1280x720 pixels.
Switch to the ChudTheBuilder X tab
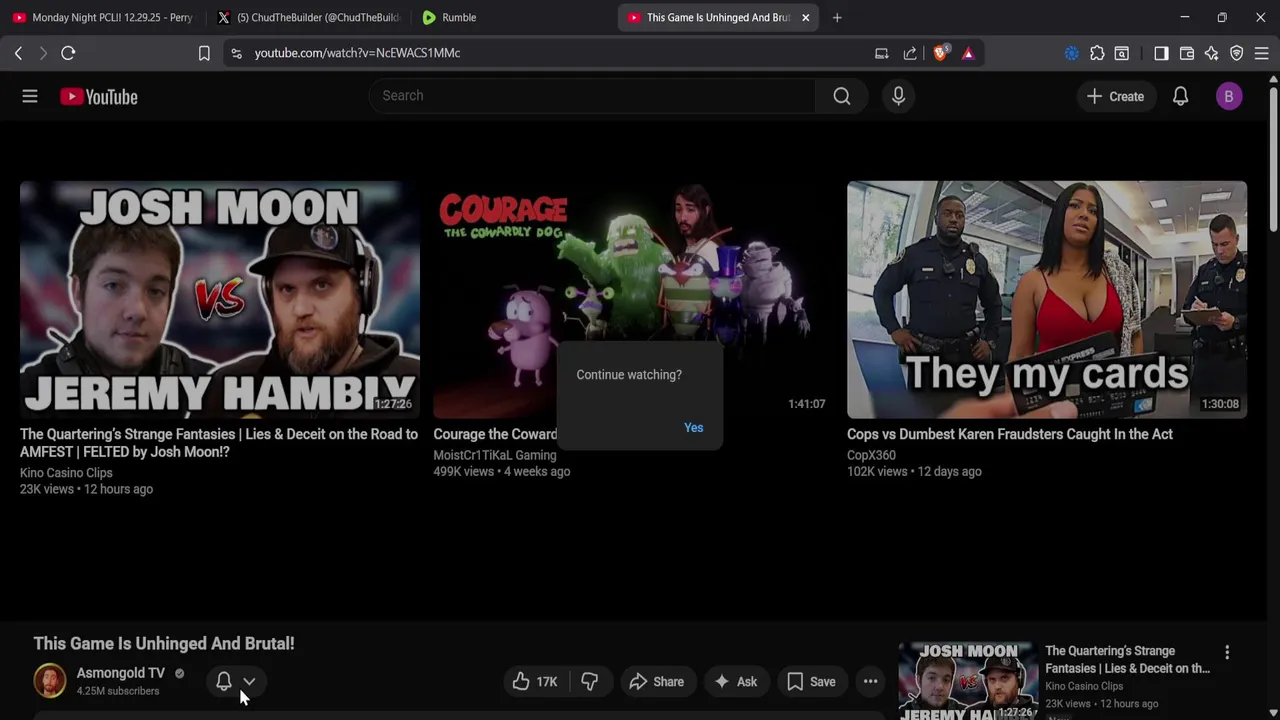310,17
